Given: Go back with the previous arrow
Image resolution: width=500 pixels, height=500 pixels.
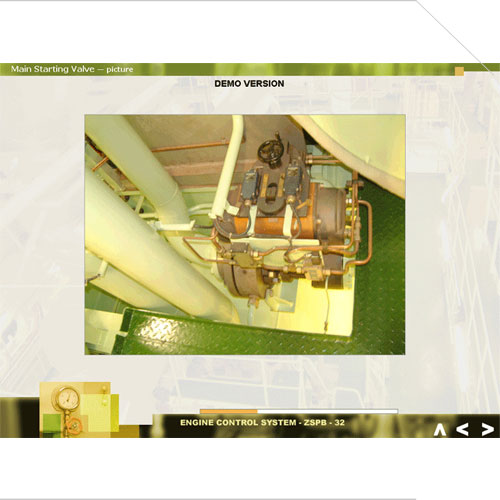Looking at the screenshot, I should coord(462,429).
